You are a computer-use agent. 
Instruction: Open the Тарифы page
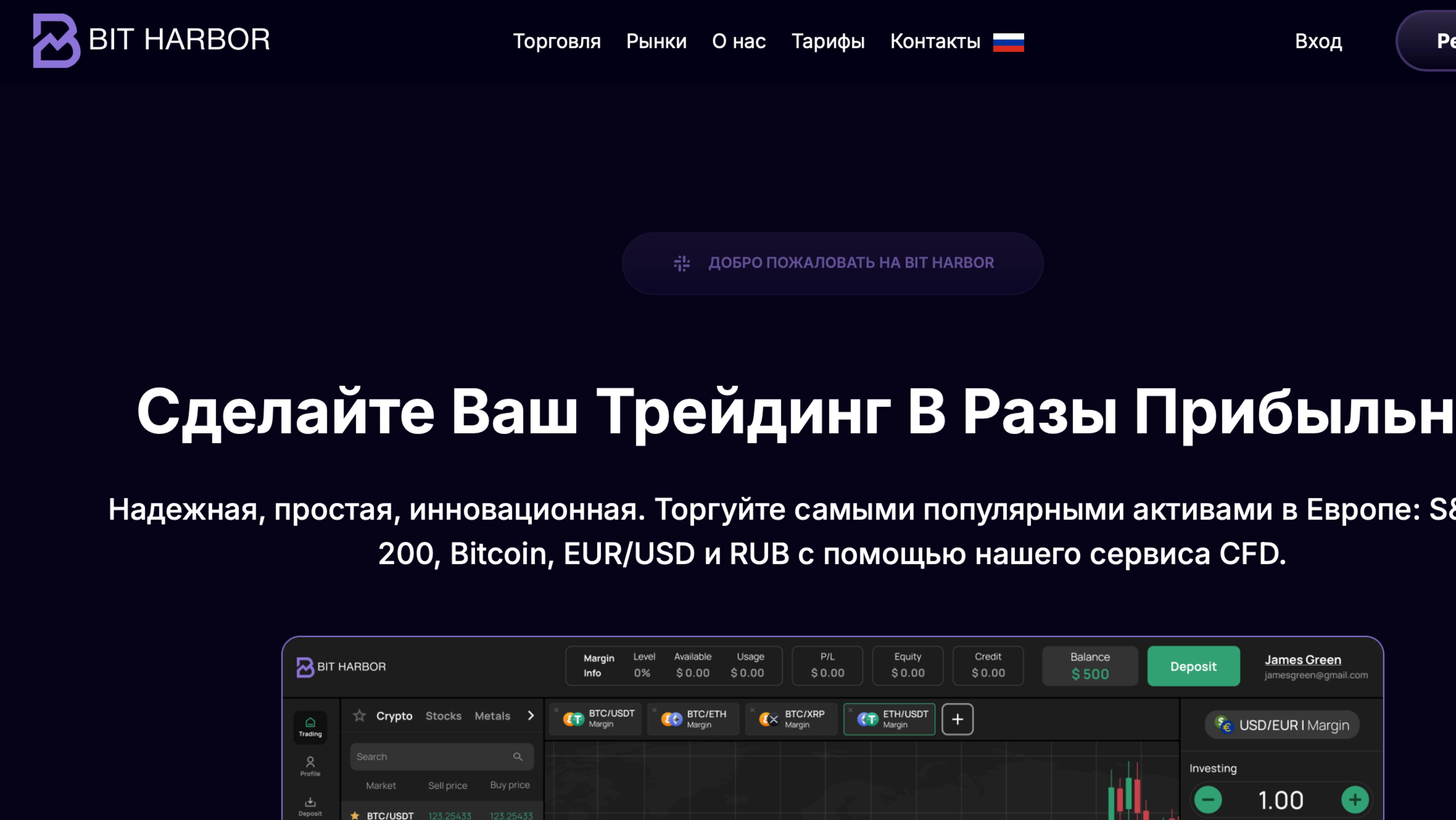coord(828,41)
